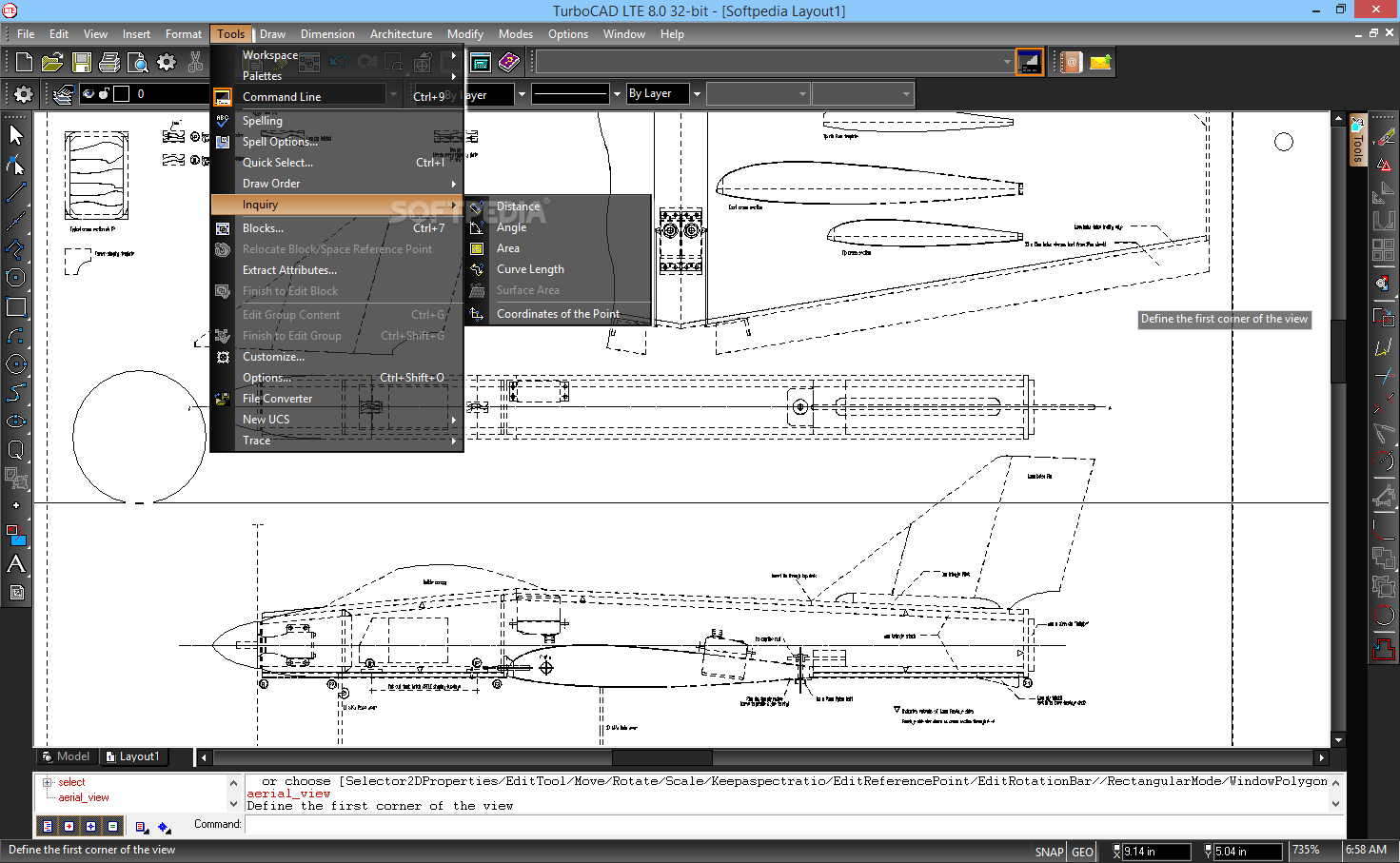
Task: Select the arrow Select tool
Action: pyautogui.click(x=16, y=135)
